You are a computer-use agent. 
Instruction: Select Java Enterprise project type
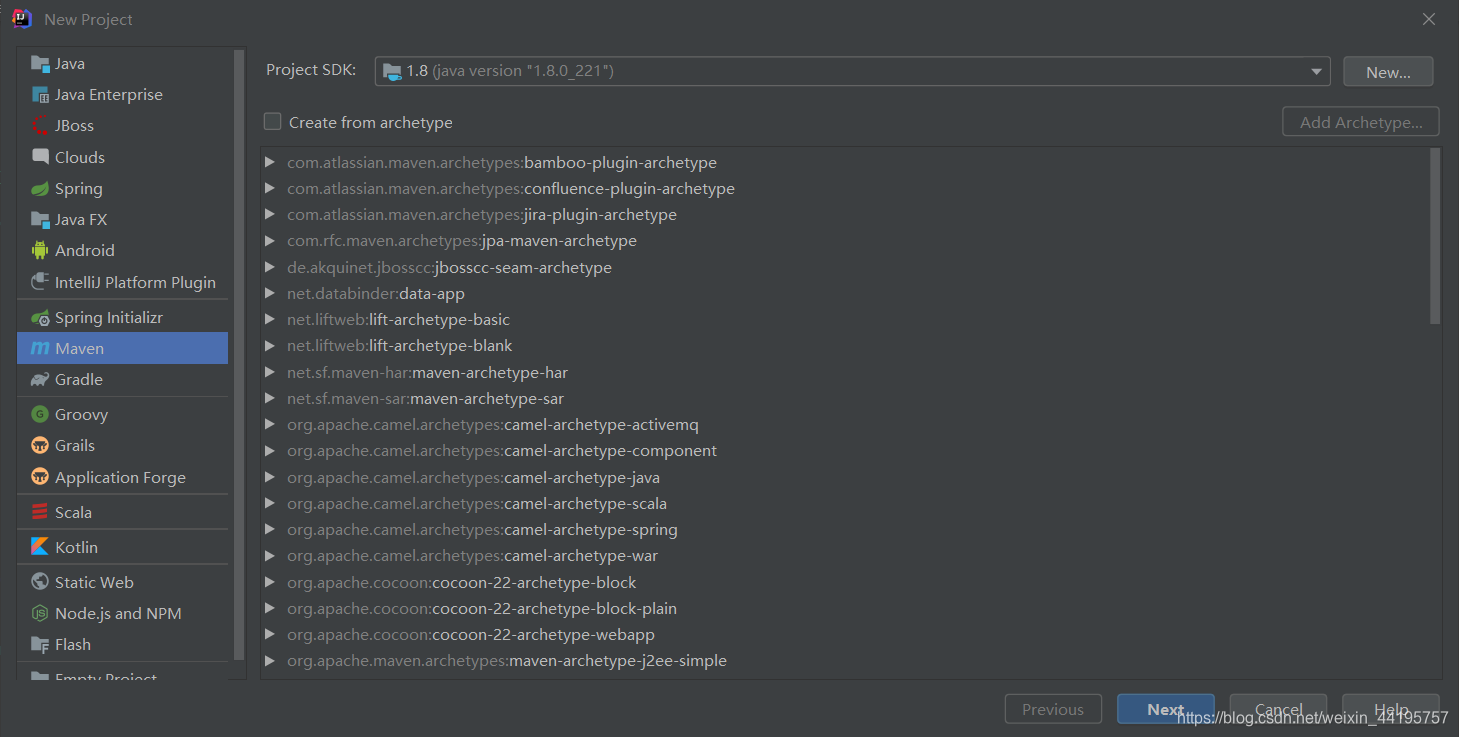pos(122,95)
